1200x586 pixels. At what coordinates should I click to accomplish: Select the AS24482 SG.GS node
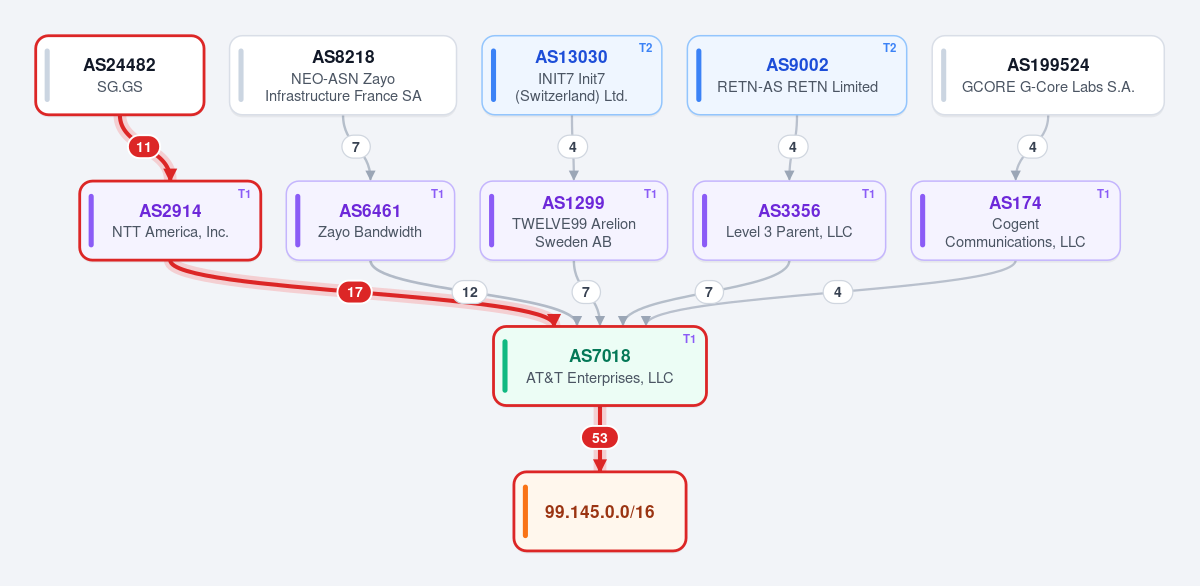pyautogui.click(x=120, y=75)
